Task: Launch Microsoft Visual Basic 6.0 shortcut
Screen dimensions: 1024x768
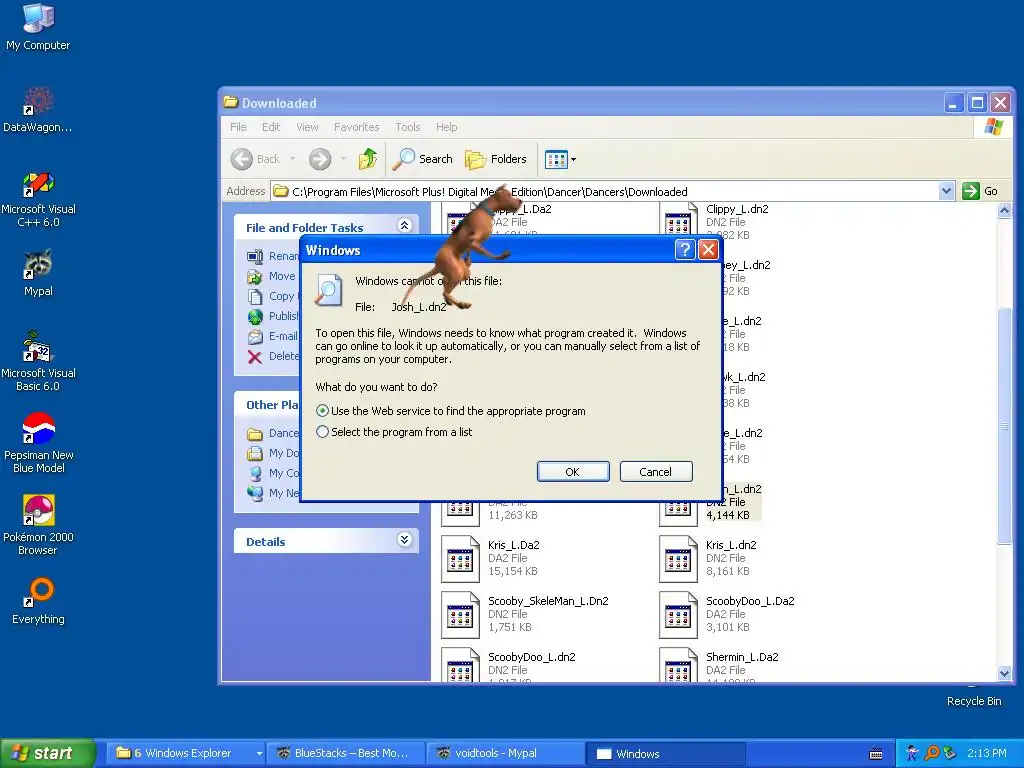Action: (38, 361)
